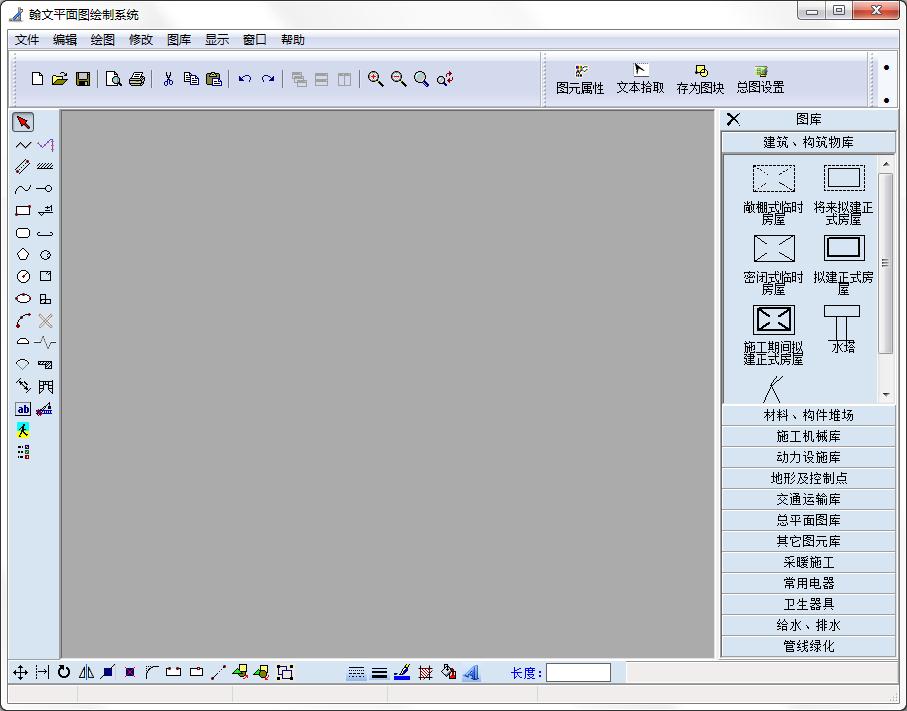The image size is (907, 711).
Task: Close the 图库 panel with X
Action: click(x=733, y=119)
